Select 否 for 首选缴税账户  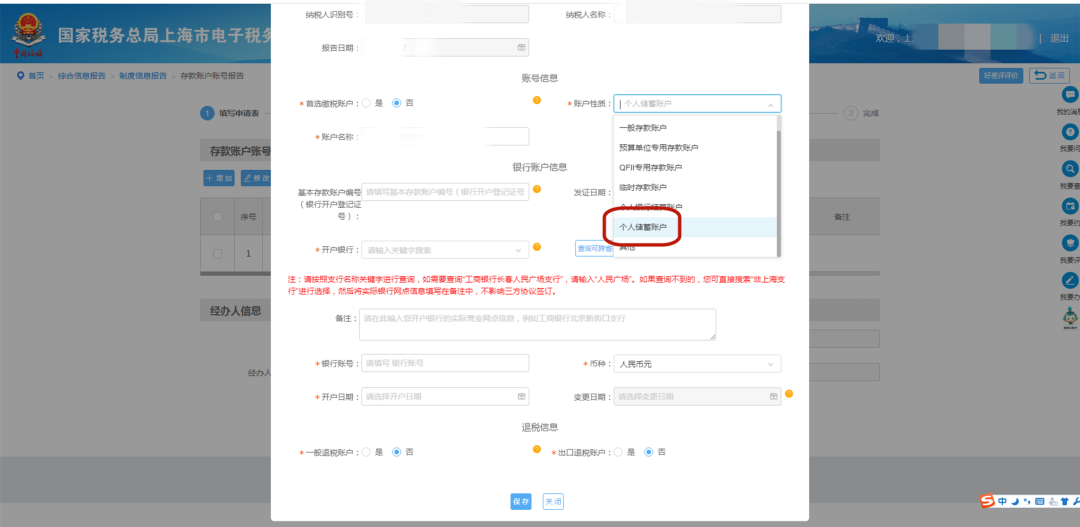click(397, 103)
